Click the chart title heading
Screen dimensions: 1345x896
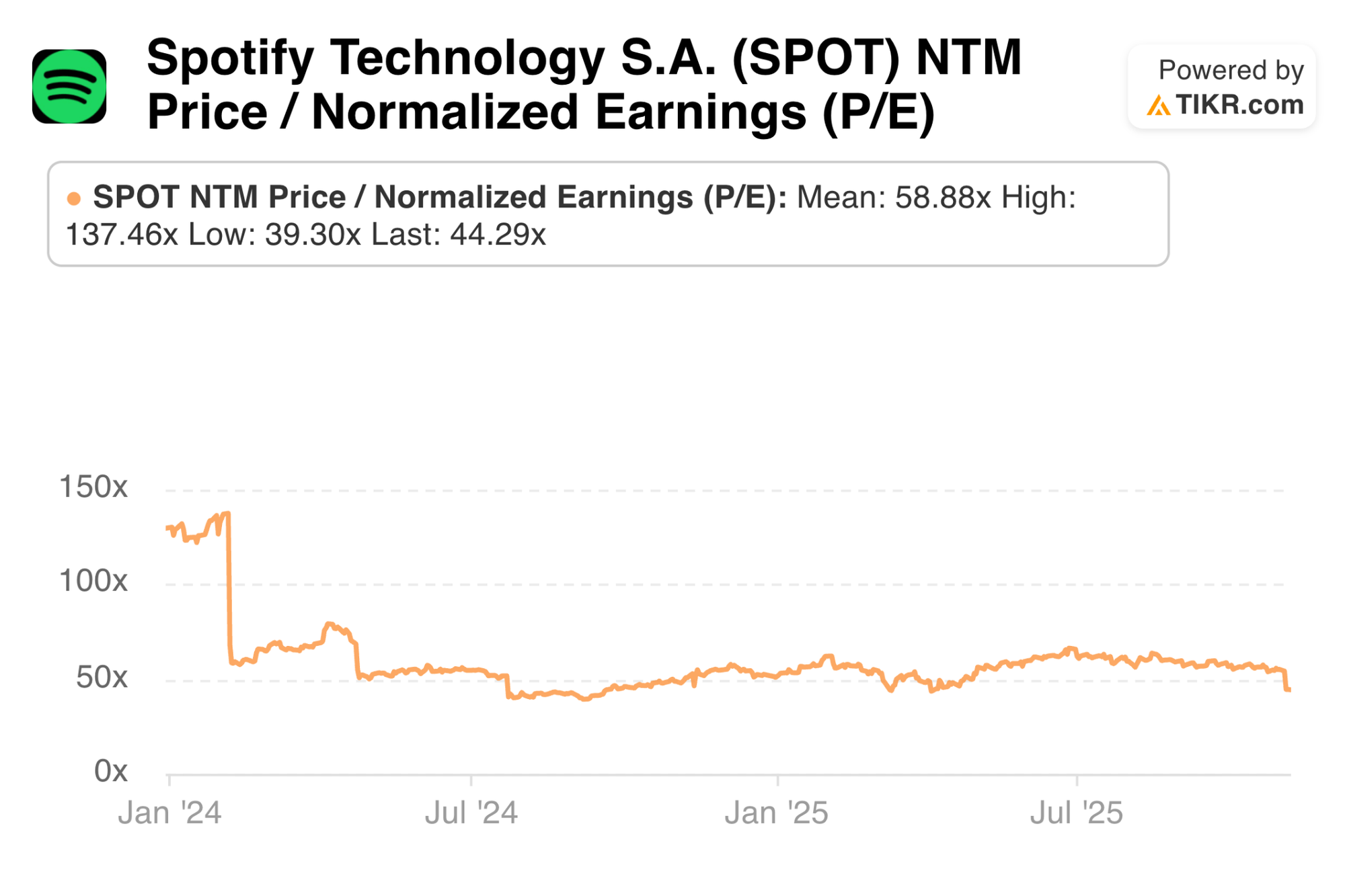click(584, 84)
